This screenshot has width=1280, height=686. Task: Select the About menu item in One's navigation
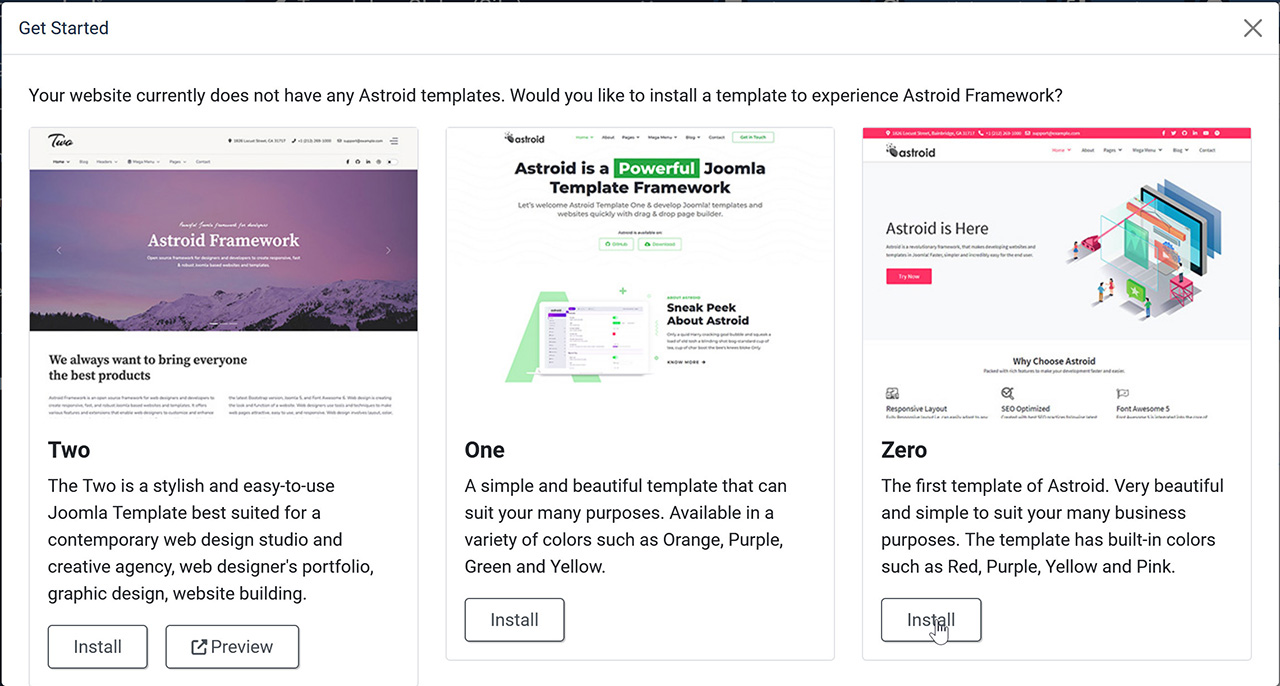pos(608,137)
